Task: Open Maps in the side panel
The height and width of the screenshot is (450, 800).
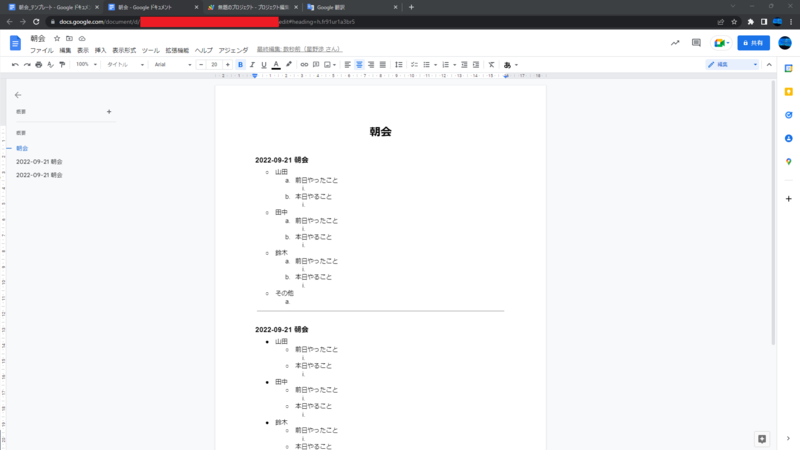Action: tap(789, 162)
